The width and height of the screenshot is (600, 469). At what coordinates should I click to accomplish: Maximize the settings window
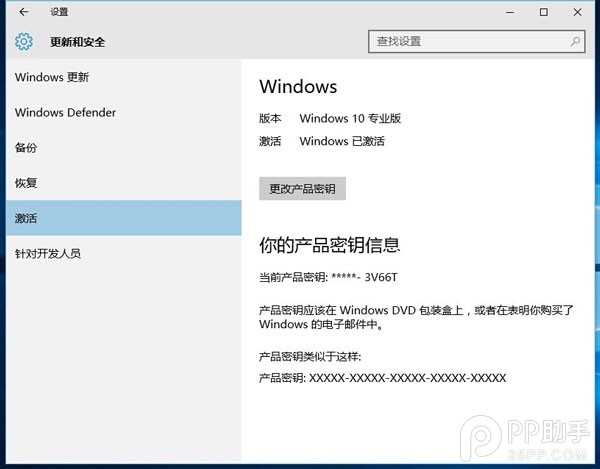543,12
